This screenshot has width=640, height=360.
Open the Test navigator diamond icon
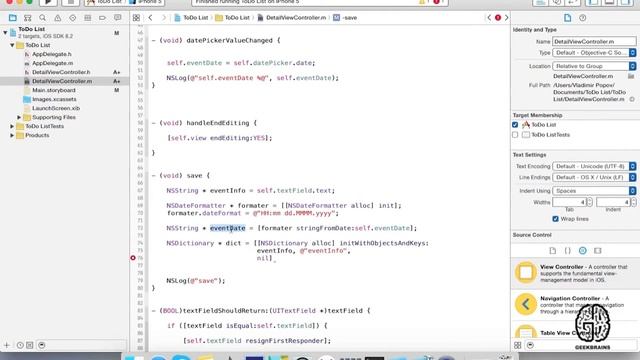[73, 18]
